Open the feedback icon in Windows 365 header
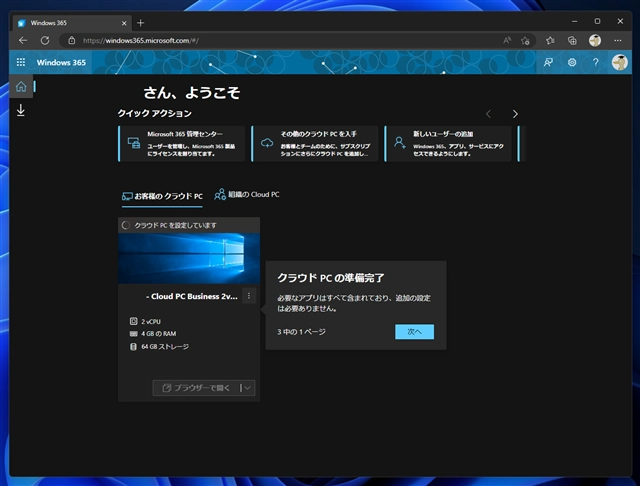This screenshot has width=640, height=486. pyautogui.click(x=548, y=62)
